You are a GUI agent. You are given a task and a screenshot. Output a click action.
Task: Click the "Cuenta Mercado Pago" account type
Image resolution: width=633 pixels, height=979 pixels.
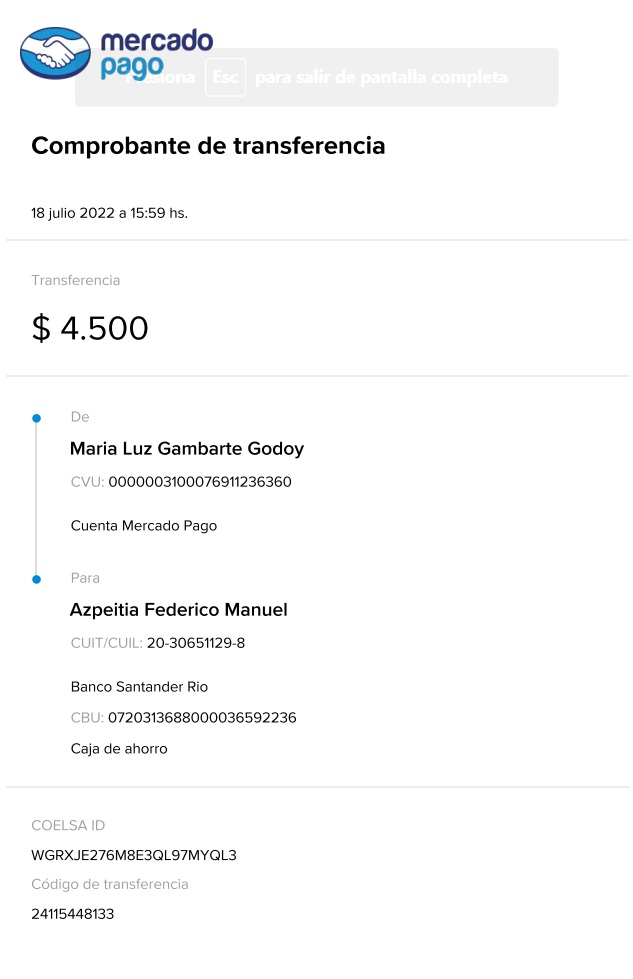coord(143,526)
